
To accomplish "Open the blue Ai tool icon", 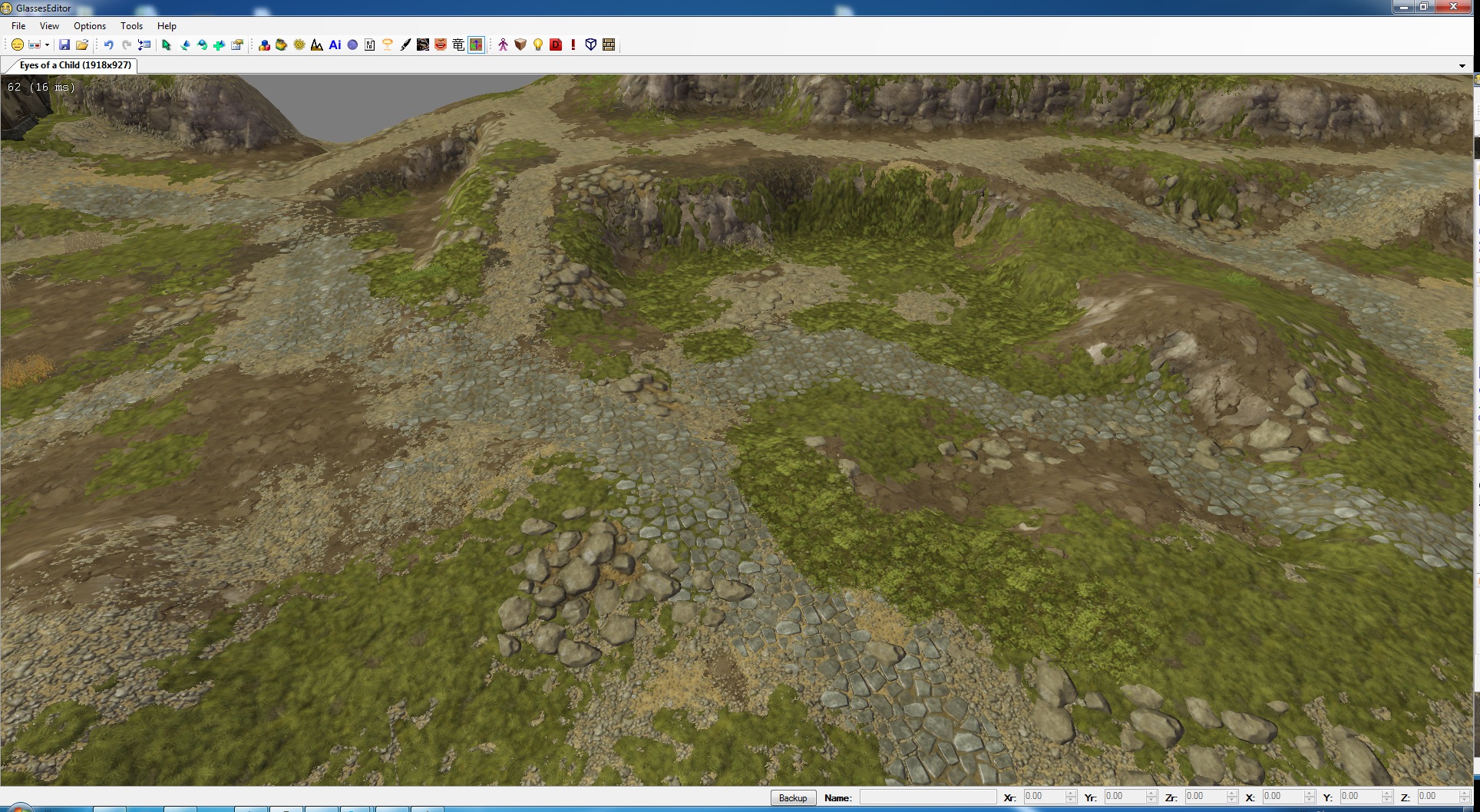I will tap(335, 45).
